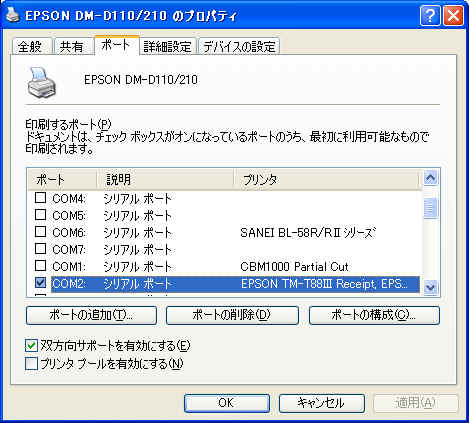The width and height of the screenshot is (469, 423).
Task: Click the ポートの削除 button
Action: [232, 315]
